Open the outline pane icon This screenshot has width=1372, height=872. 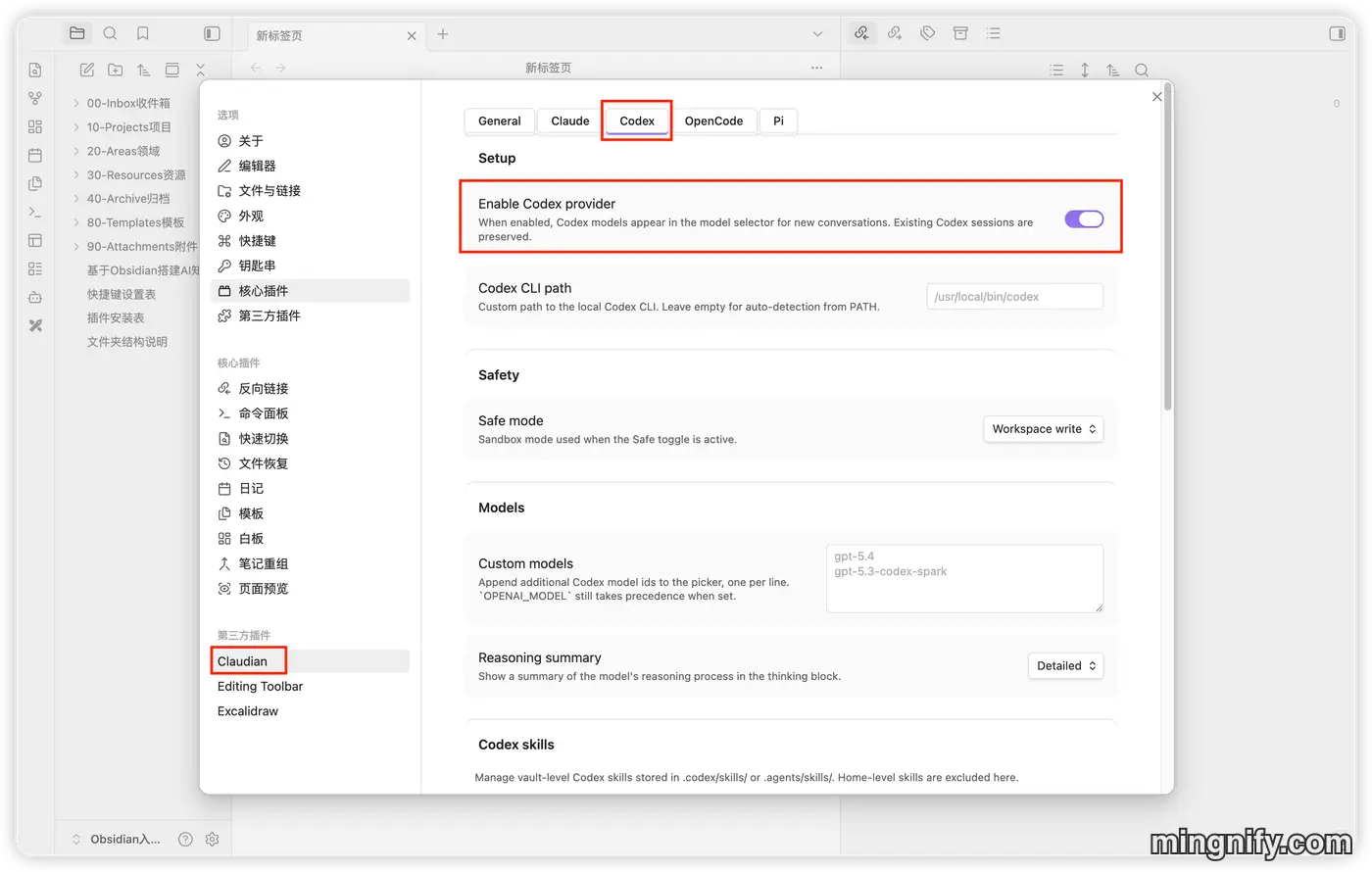(994, 33)
